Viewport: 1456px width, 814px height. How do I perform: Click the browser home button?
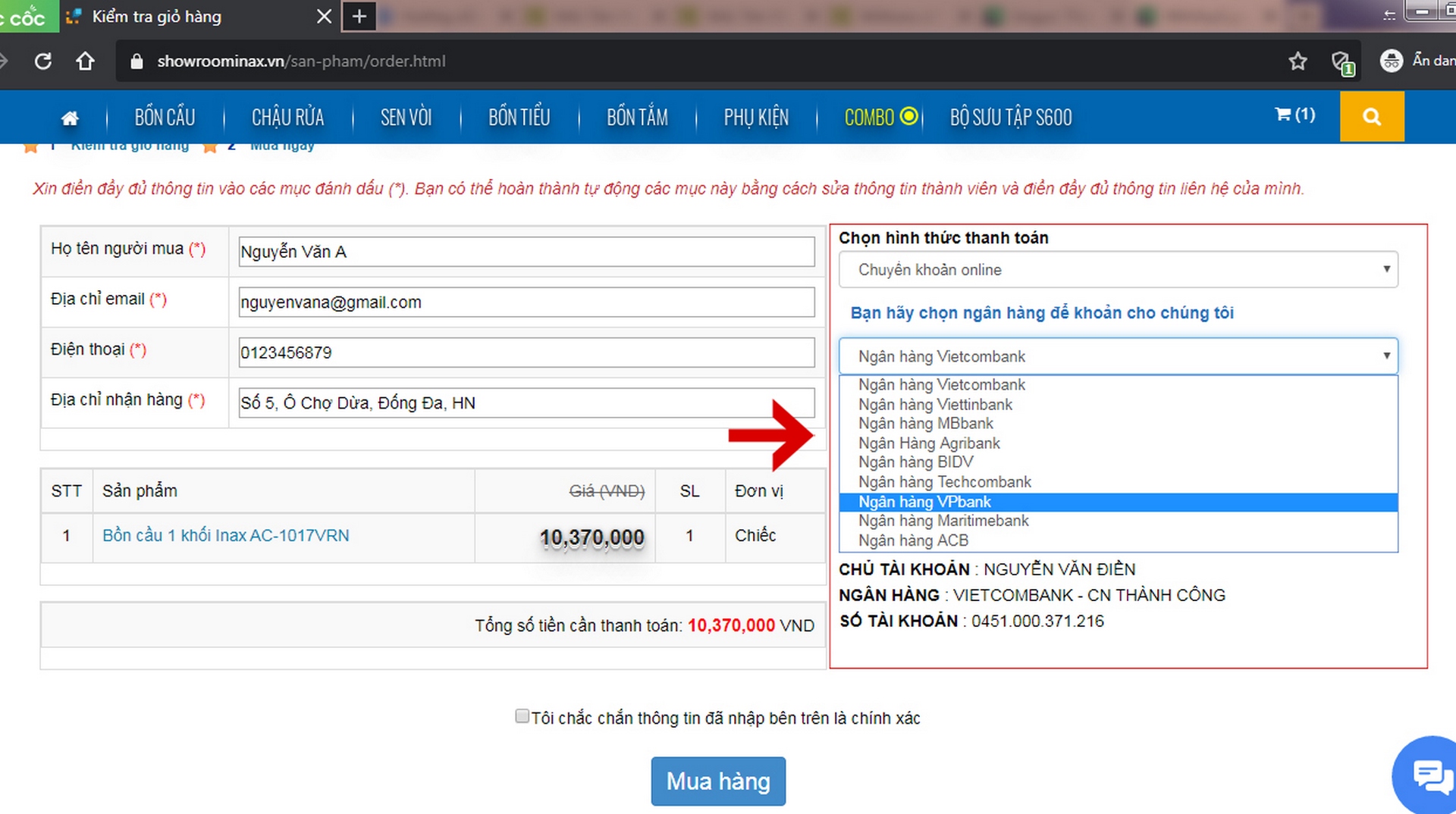coord(85,61)
